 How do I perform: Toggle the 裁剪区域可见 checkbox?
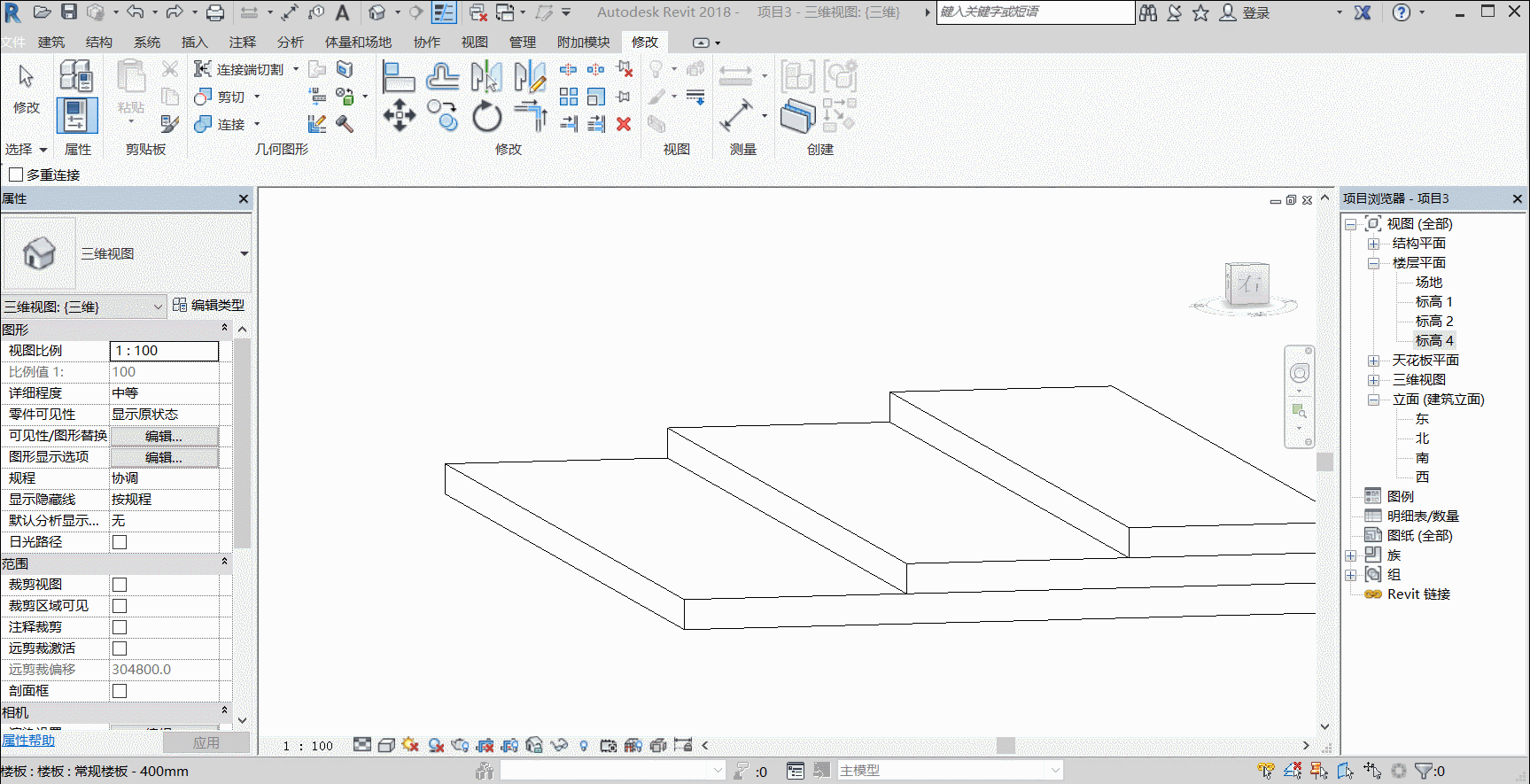click(x=120, y=606)
